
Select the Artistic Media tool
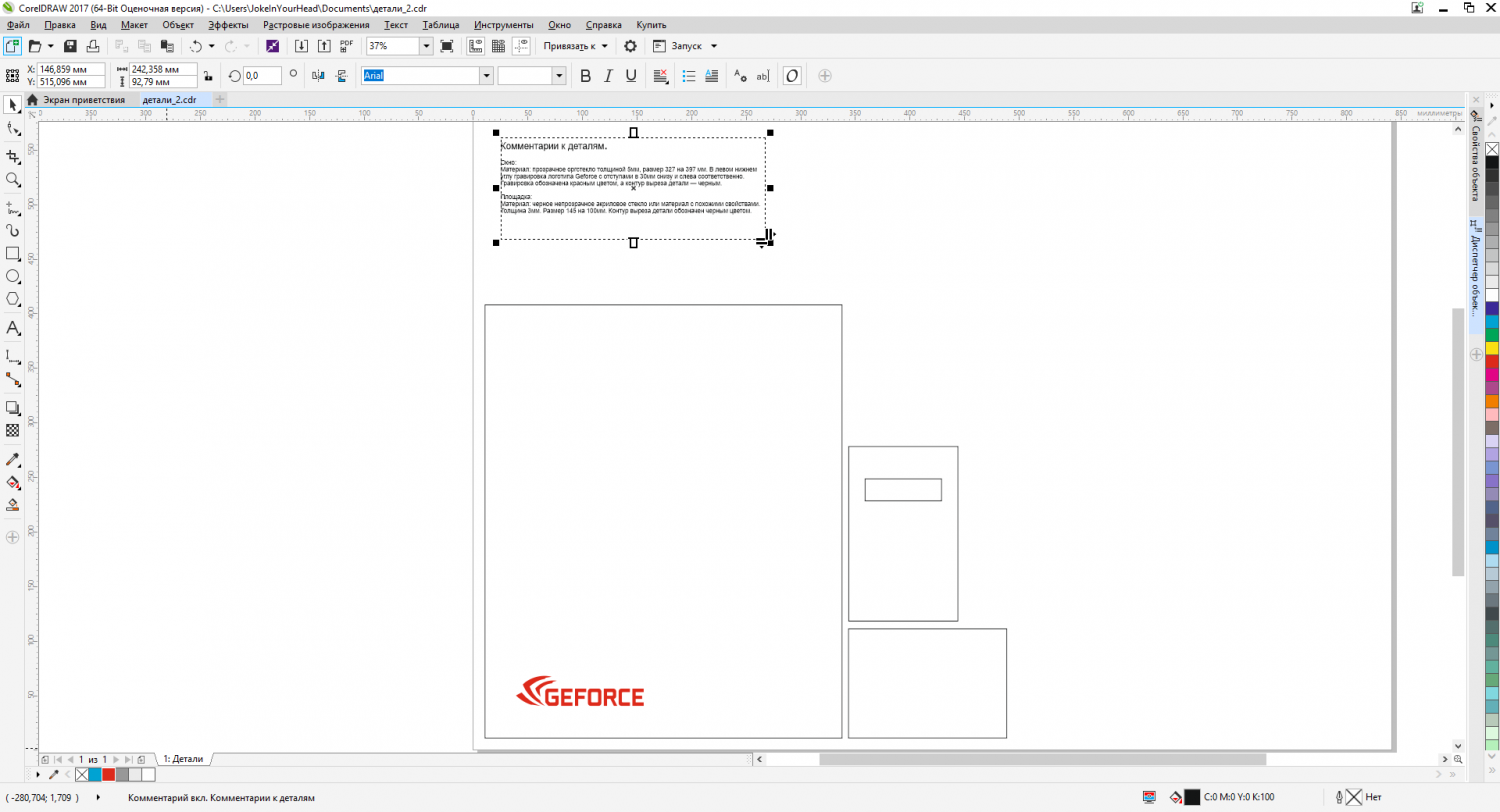pyautogui.click(x=13, y=231)
